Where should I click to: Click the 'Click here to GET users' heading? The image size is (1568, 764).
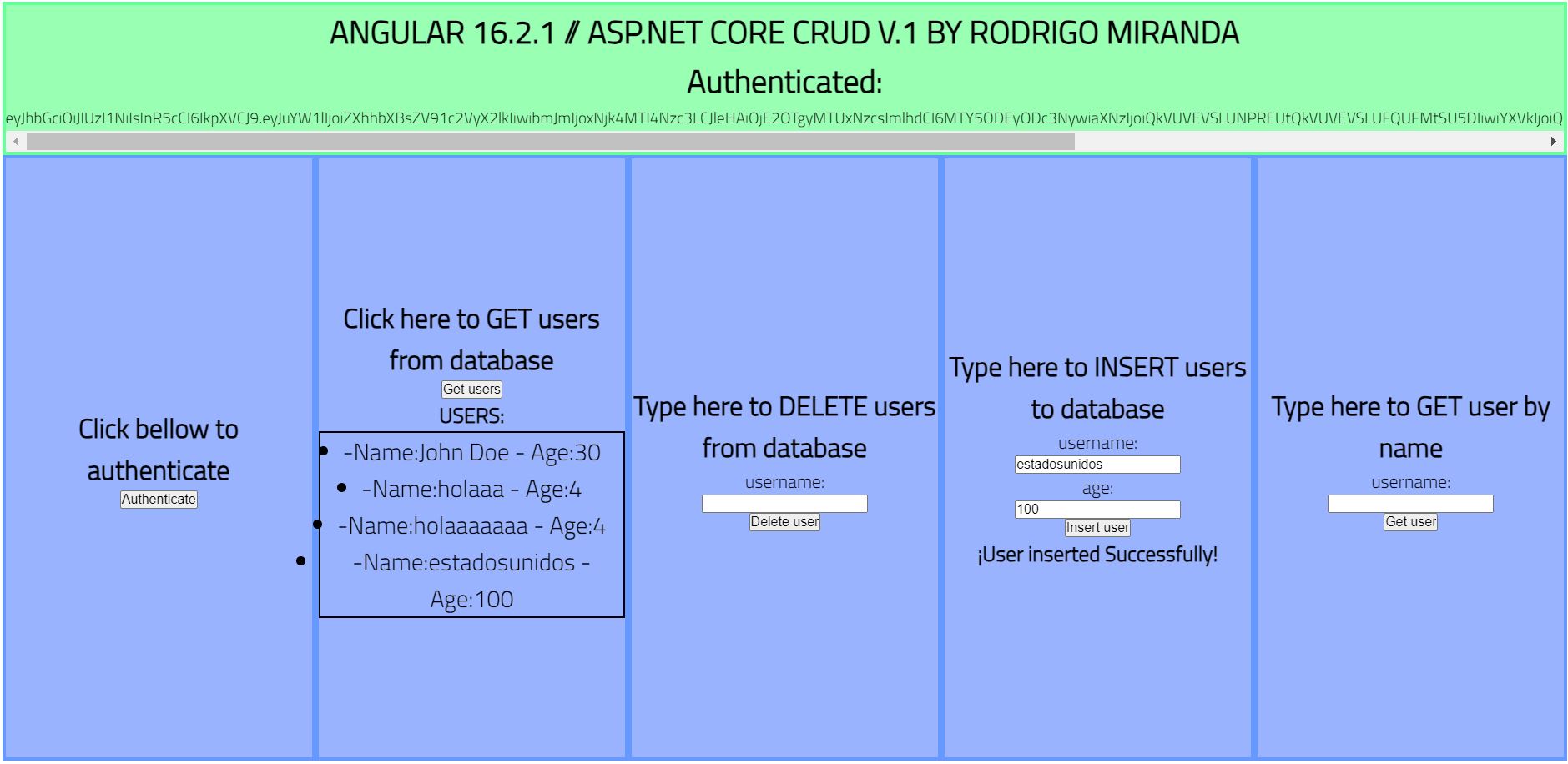(471, 339)
